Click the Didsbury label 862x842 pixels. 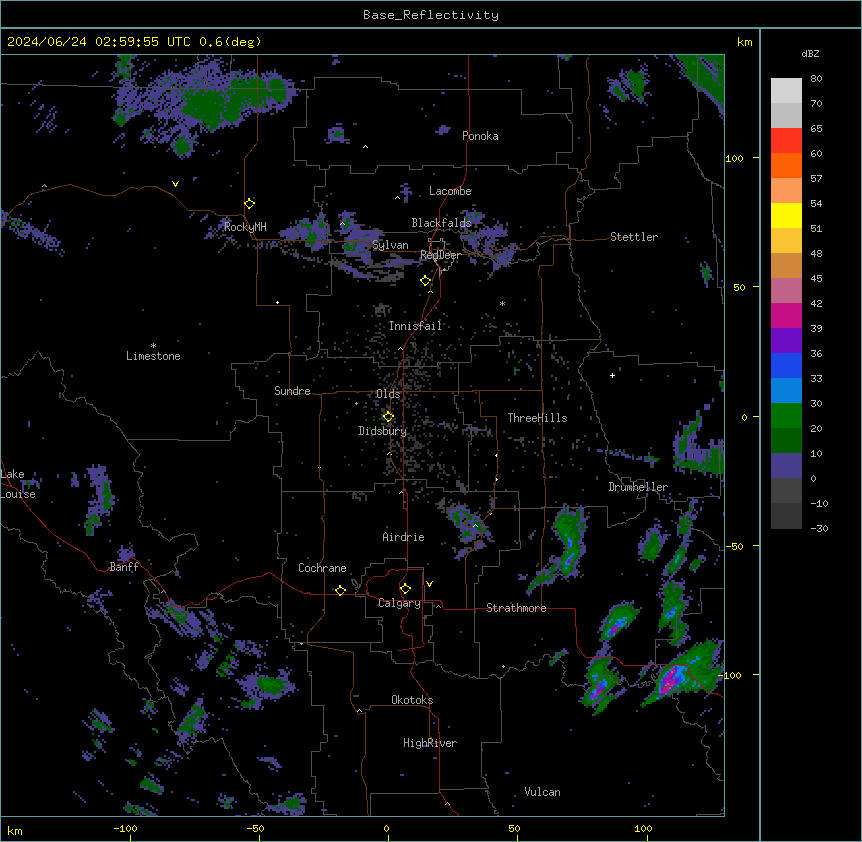[x=383, y=431]
